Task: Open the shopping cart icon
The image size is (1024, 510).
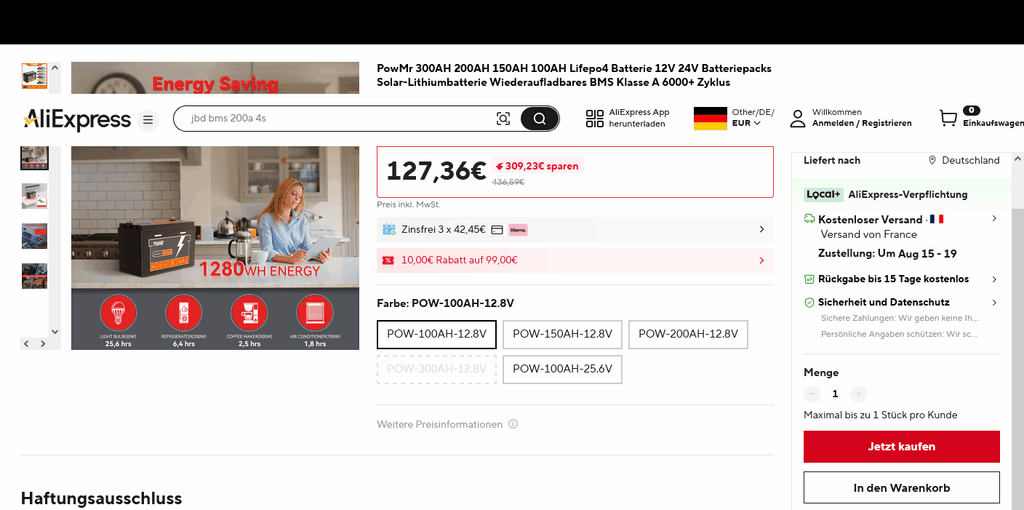Action: (948, 118)
